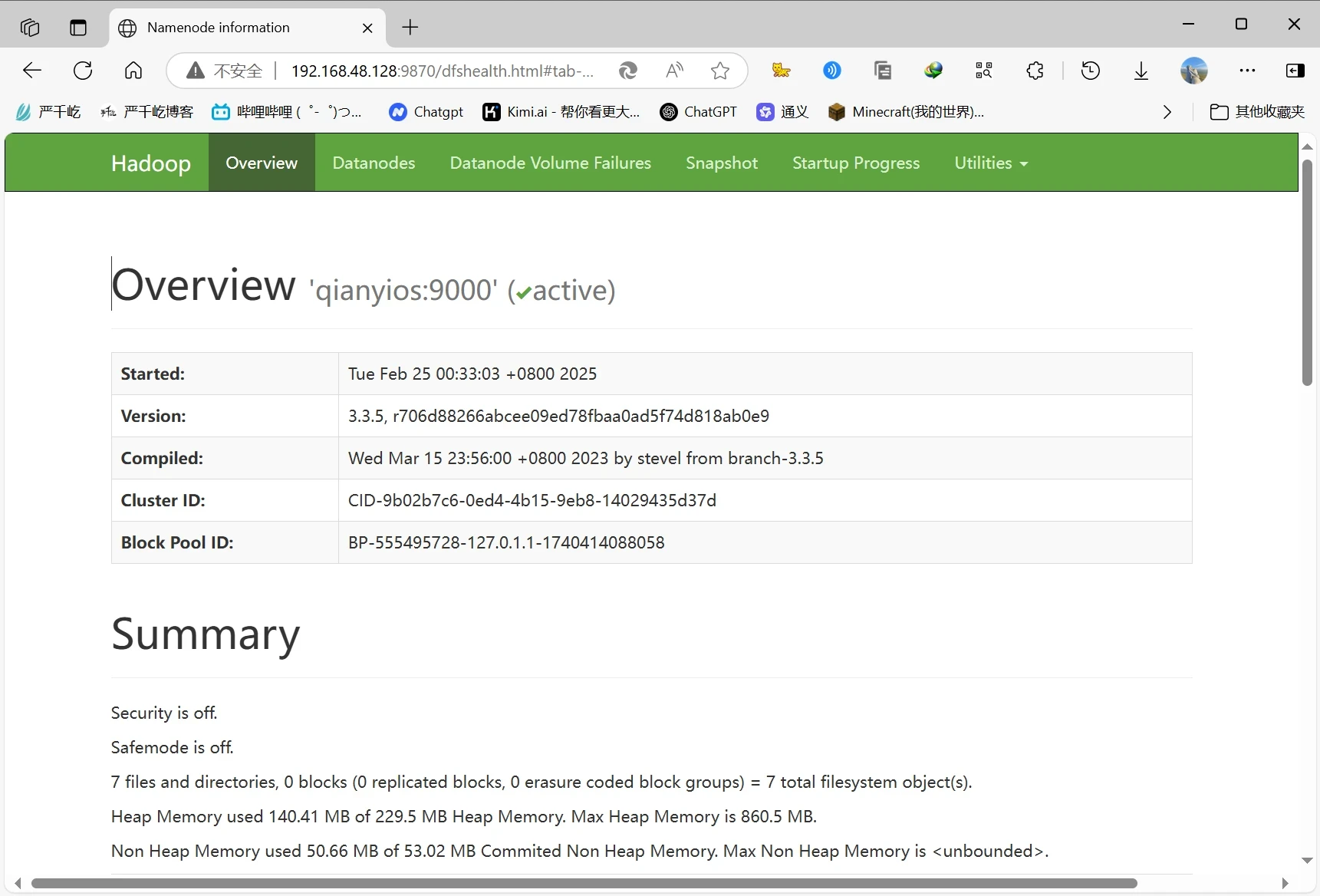Open the browser extensions puzzle icon
The height and width of the screenshot is (896, 1320).
pos(1035,71)
